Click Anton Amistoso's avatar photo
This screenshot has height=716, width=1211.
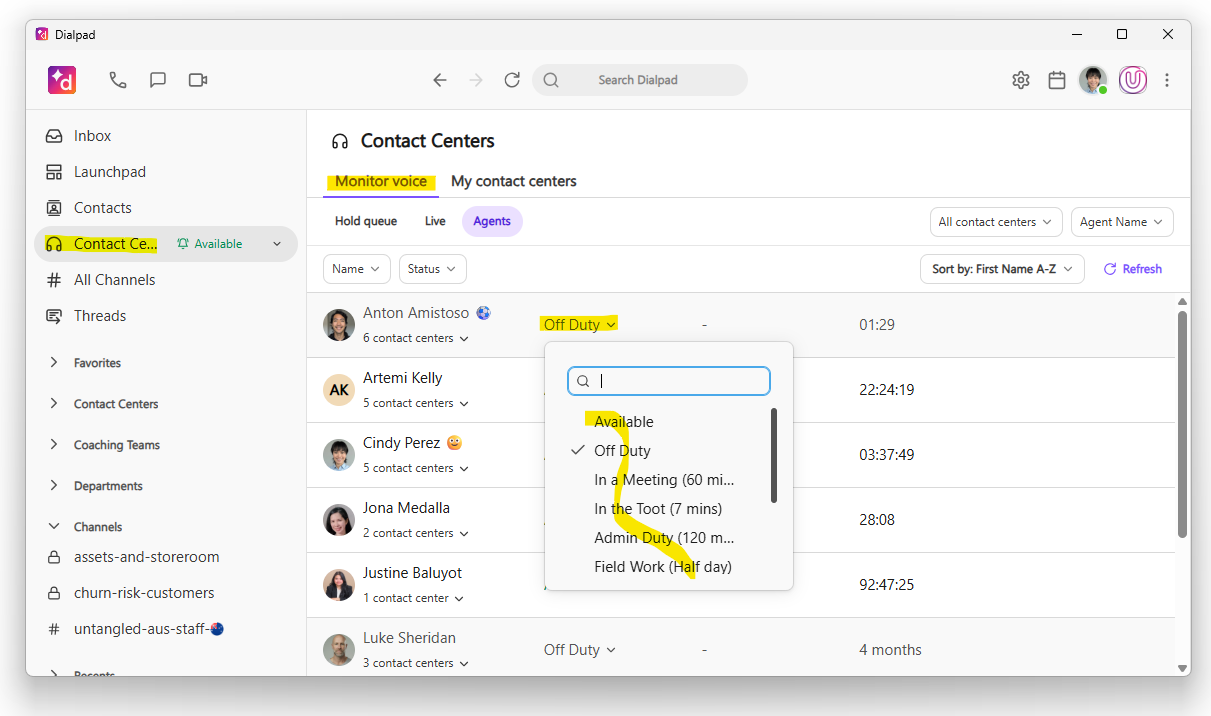click(339, 325)
